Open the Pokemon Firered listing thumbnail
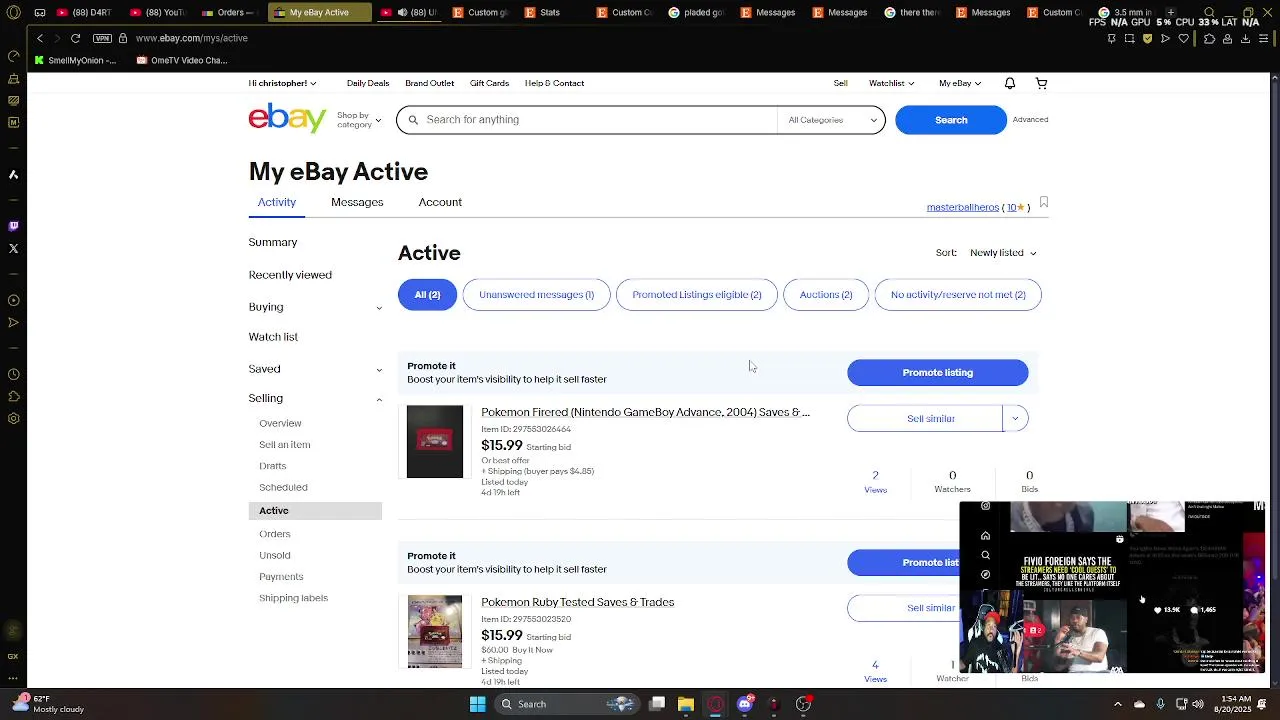Viewport: 1280px width, 720px height. coord(435,441)
